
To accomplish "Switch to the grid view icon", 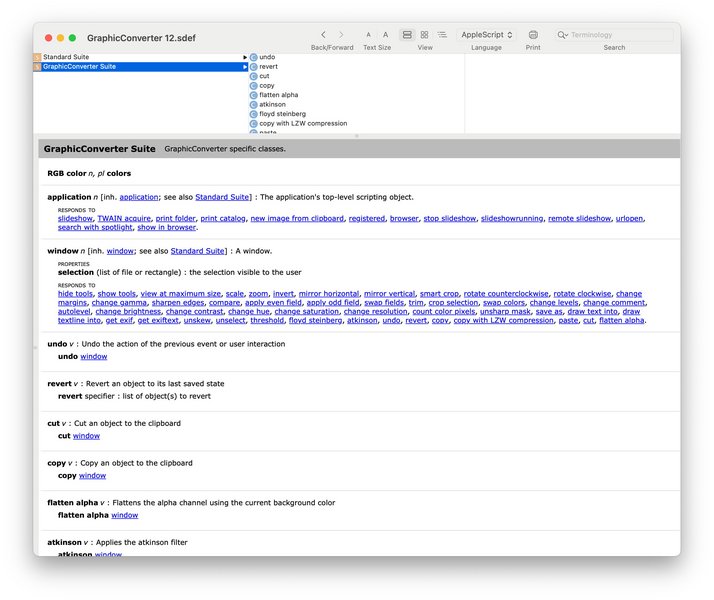I will click(424, 35).
